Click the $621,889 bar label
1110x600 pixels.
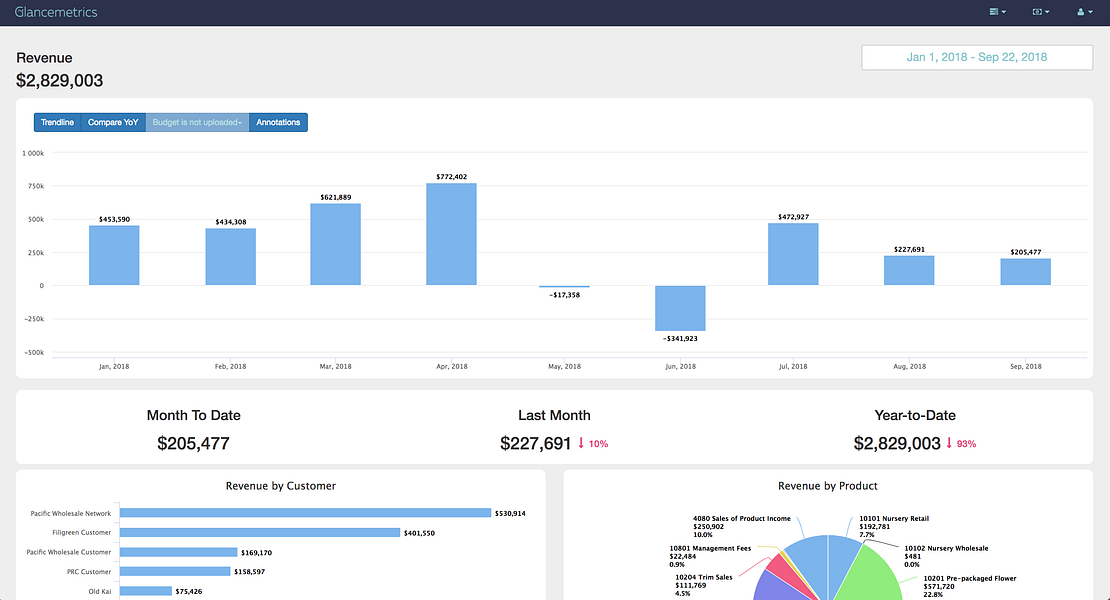336,197
